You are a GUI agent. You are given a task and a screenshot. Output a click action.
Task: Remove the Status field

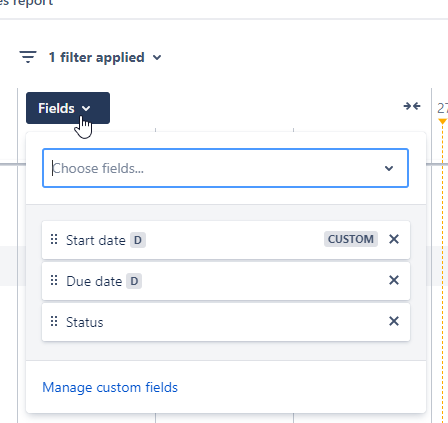[394, 321]
